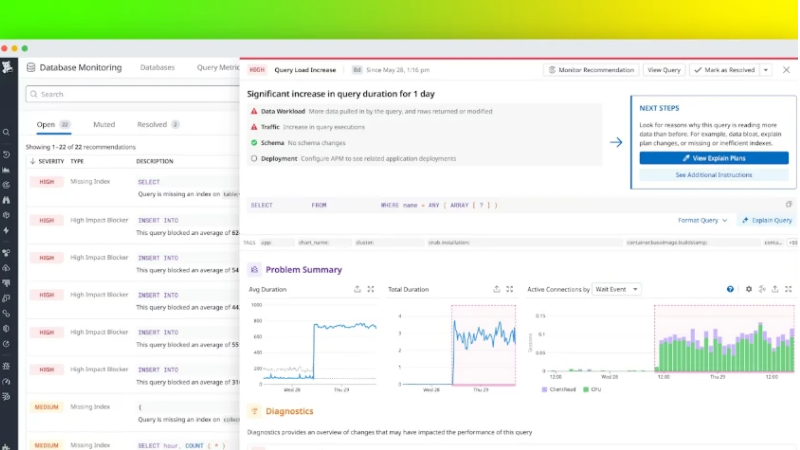Image resolution: width=800 pixels, height=450 pixels.
Task: Click the Datadog logo in the sidebar
Action: click(7, 68)
